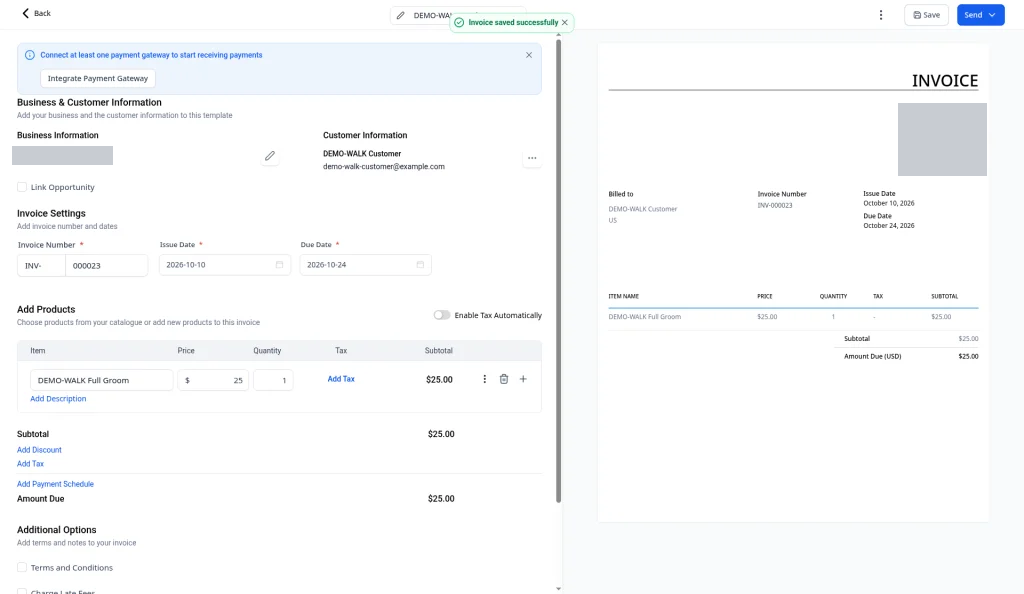The height and width of the screenshot is (594, 1024).
Task: Click the INVOICE heading in preview
Action: click(x=945, y=80)
